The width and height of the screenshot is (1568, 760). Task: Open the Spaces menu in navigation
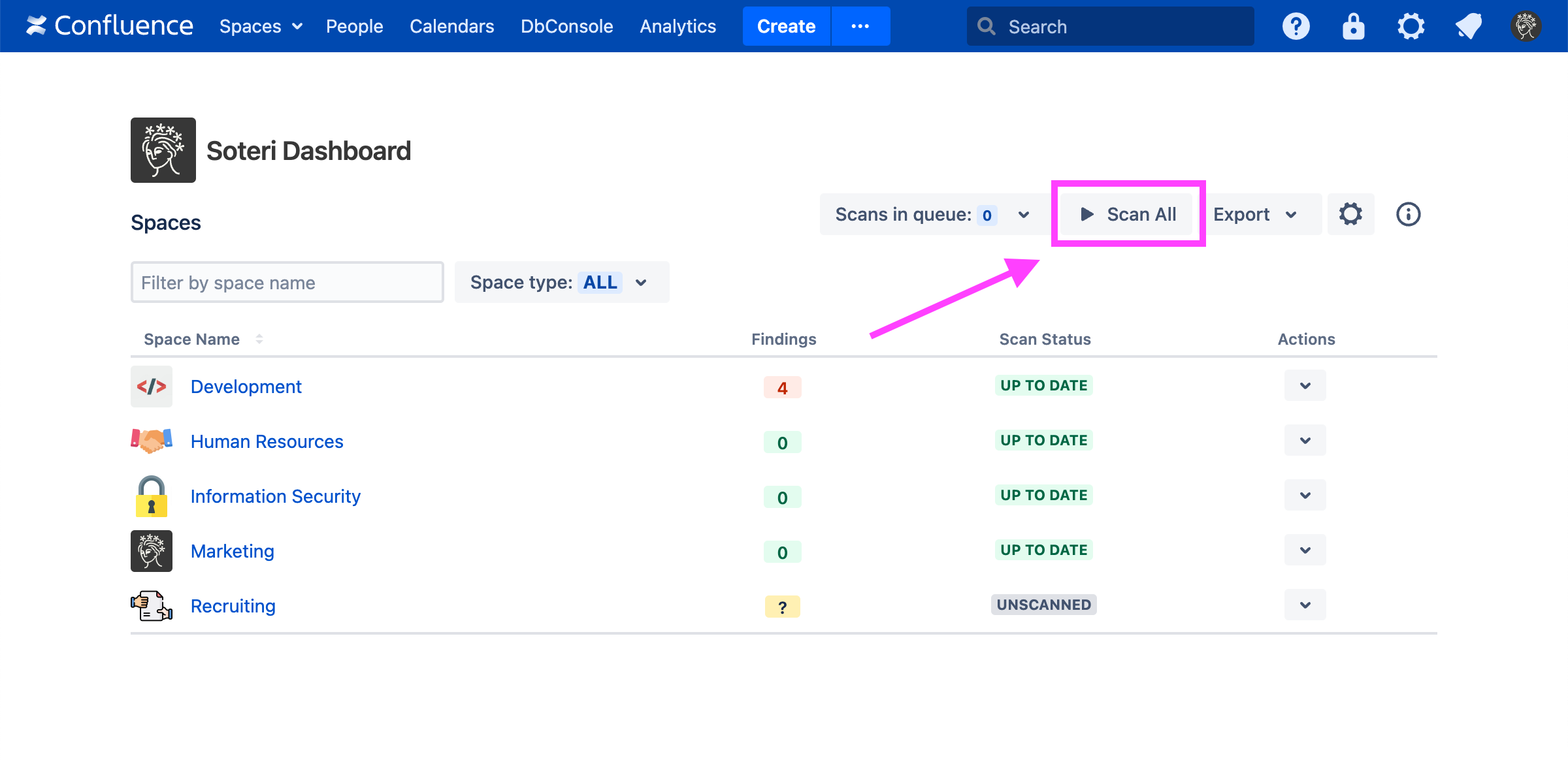click(260, 26)
